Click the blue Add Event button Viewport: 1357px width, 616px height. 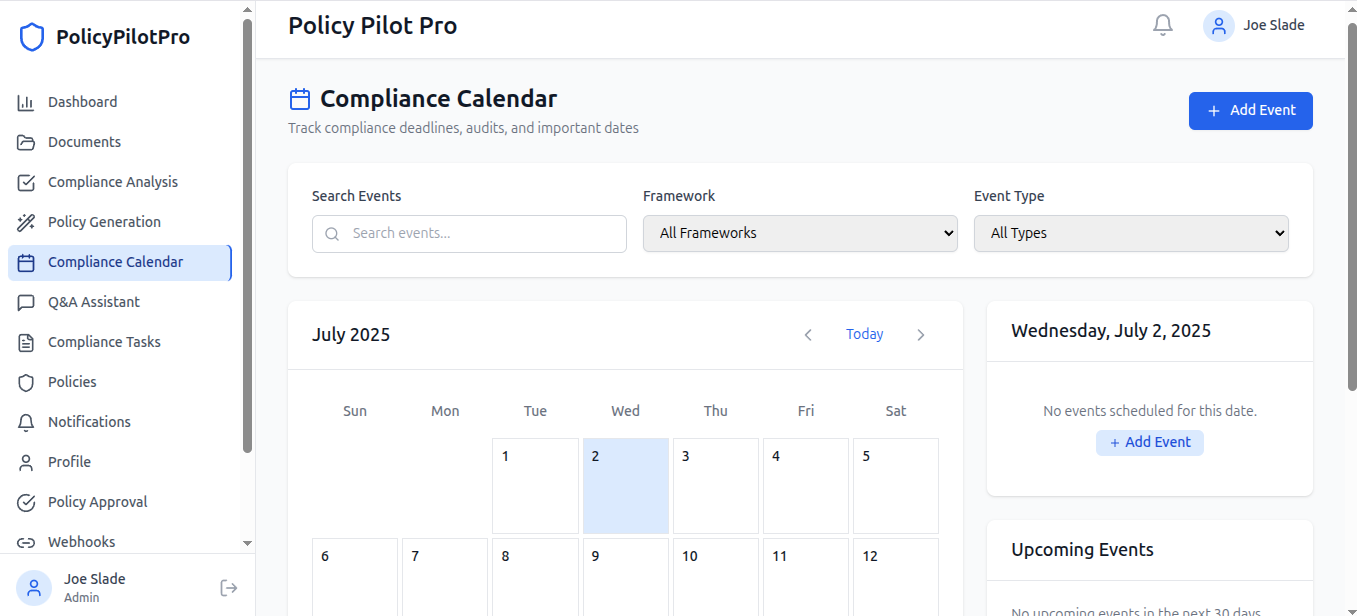pos(1250,111)
